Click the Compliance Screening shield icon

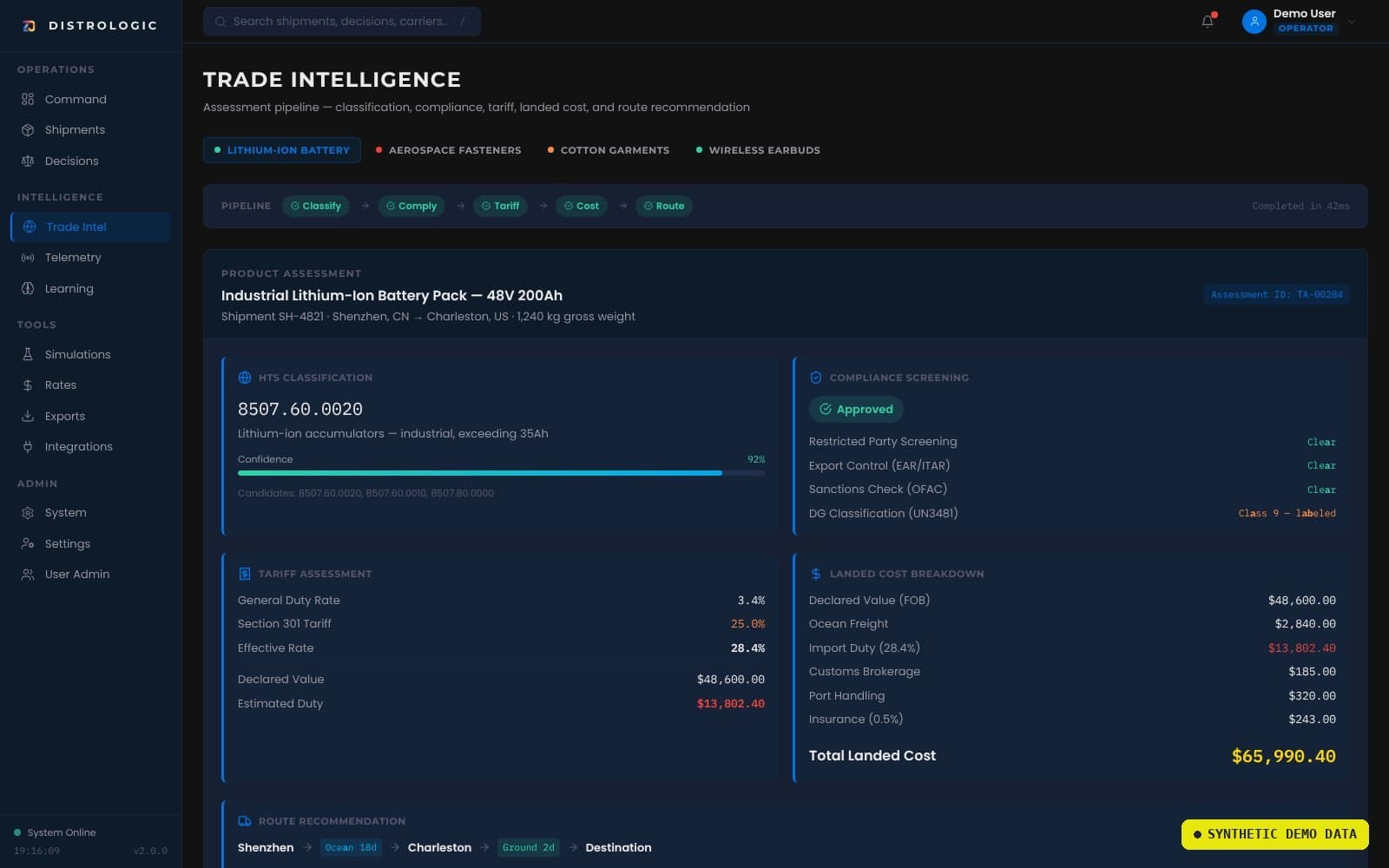tap(816, 378)
